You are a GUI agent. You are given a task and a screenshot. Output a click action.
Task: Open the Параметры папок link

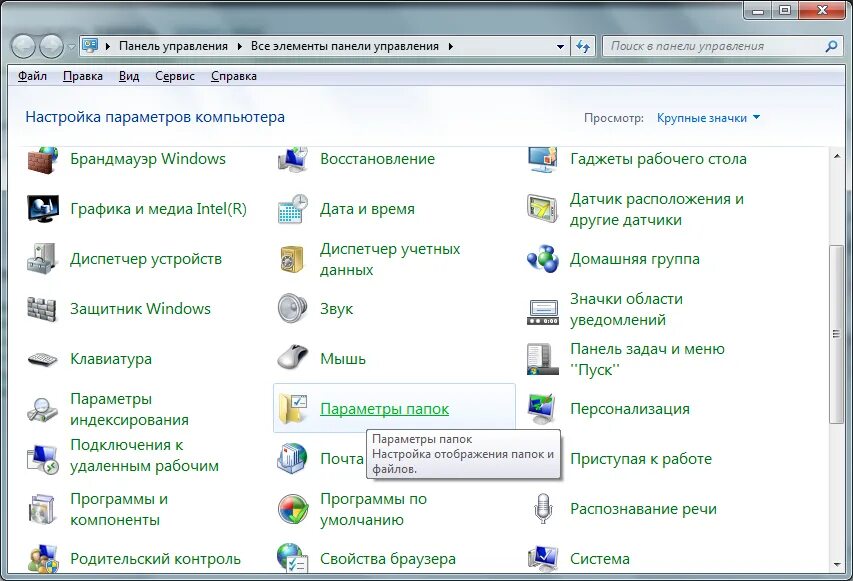pos(384,409)
